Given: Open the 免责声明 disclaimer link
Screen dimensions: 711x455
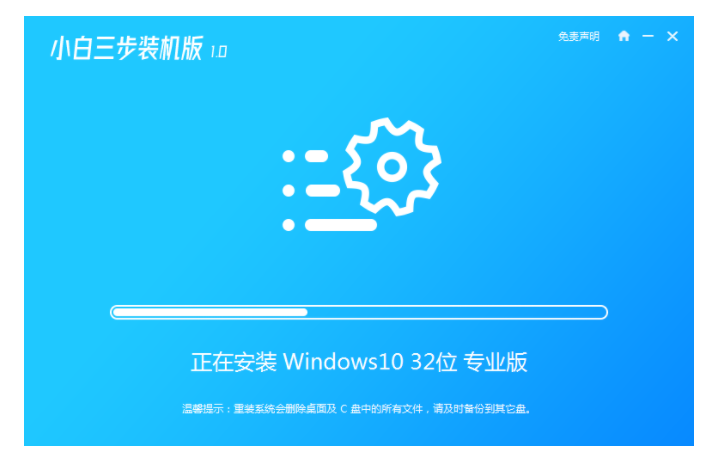Looking at the screenshot, I should 578,36.
